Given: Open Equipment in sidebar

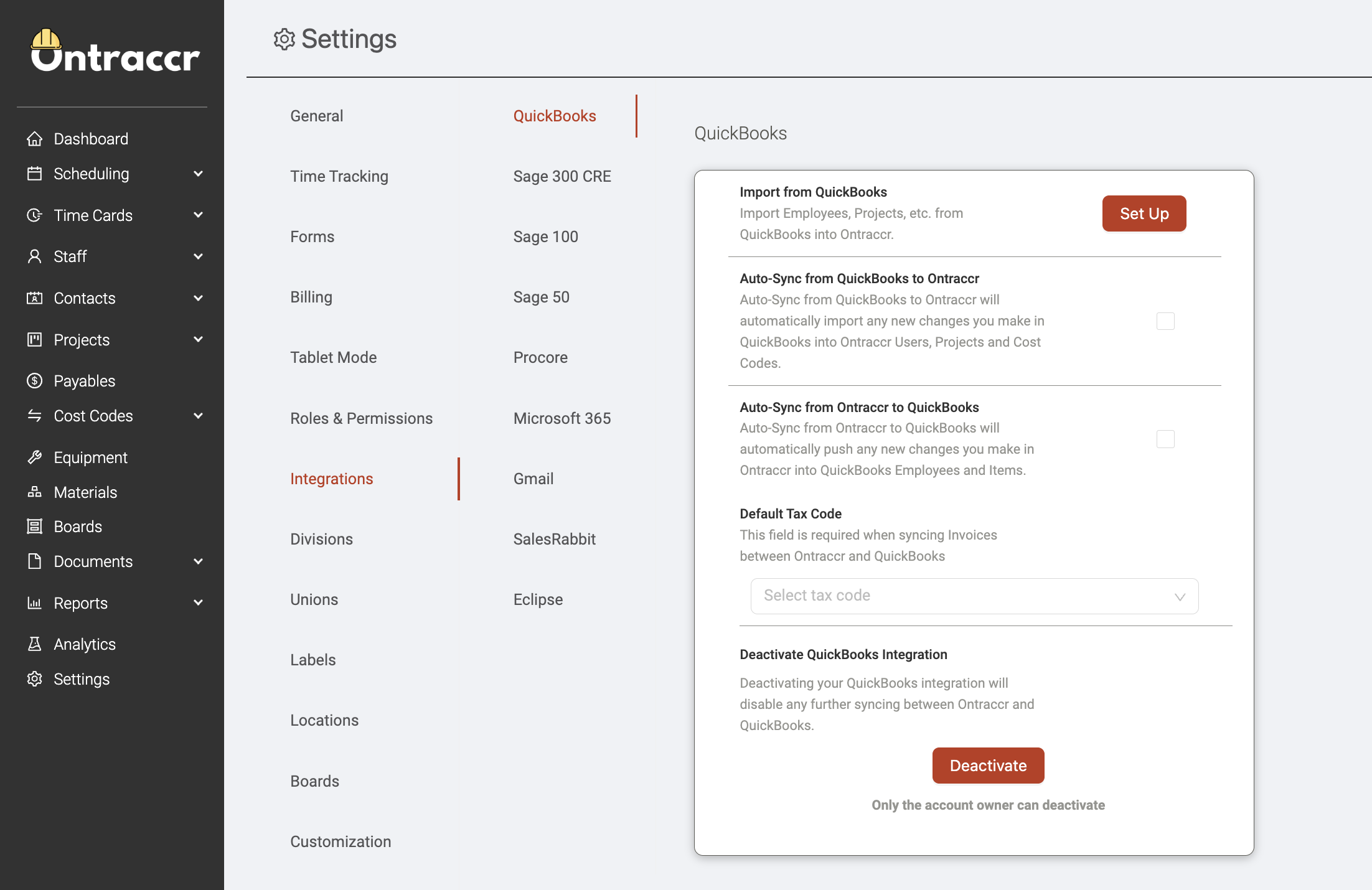Looking at the screenshot, I should click(x=90, y=457).
